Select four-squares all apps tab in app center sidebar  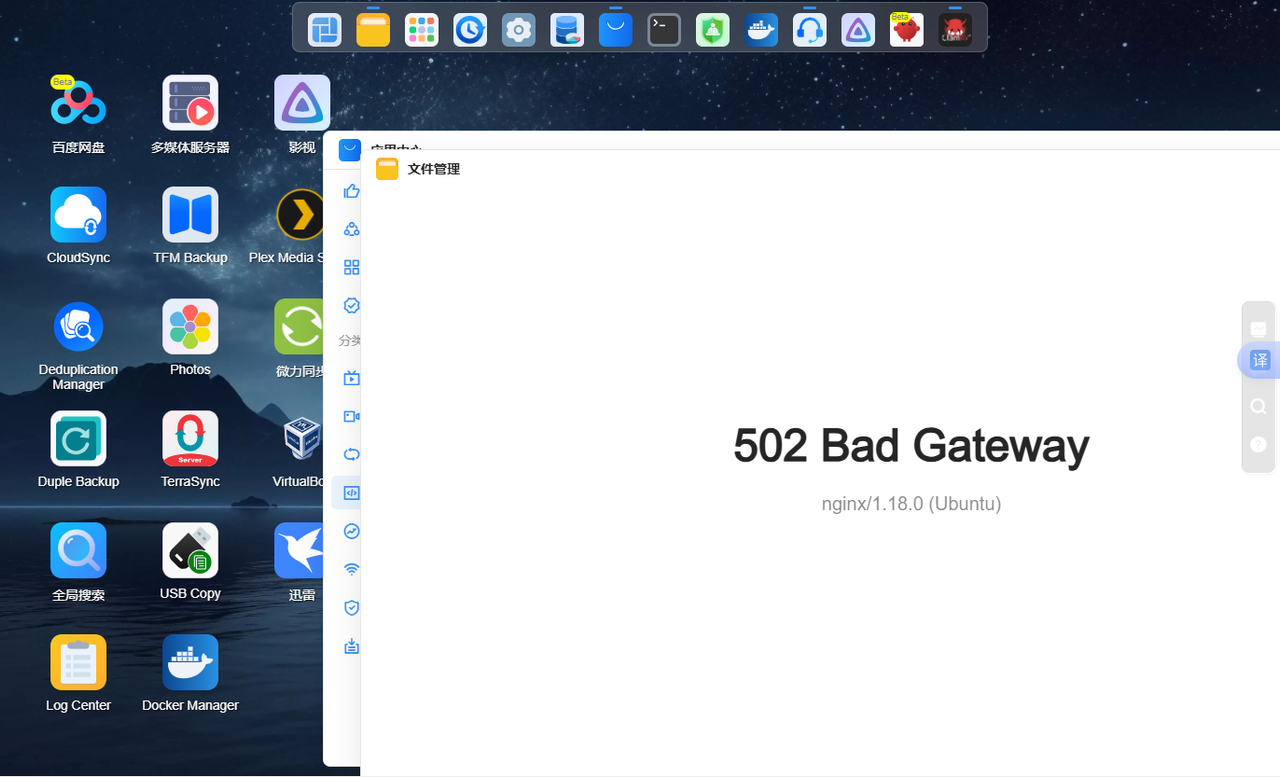(x=351, y=267)
